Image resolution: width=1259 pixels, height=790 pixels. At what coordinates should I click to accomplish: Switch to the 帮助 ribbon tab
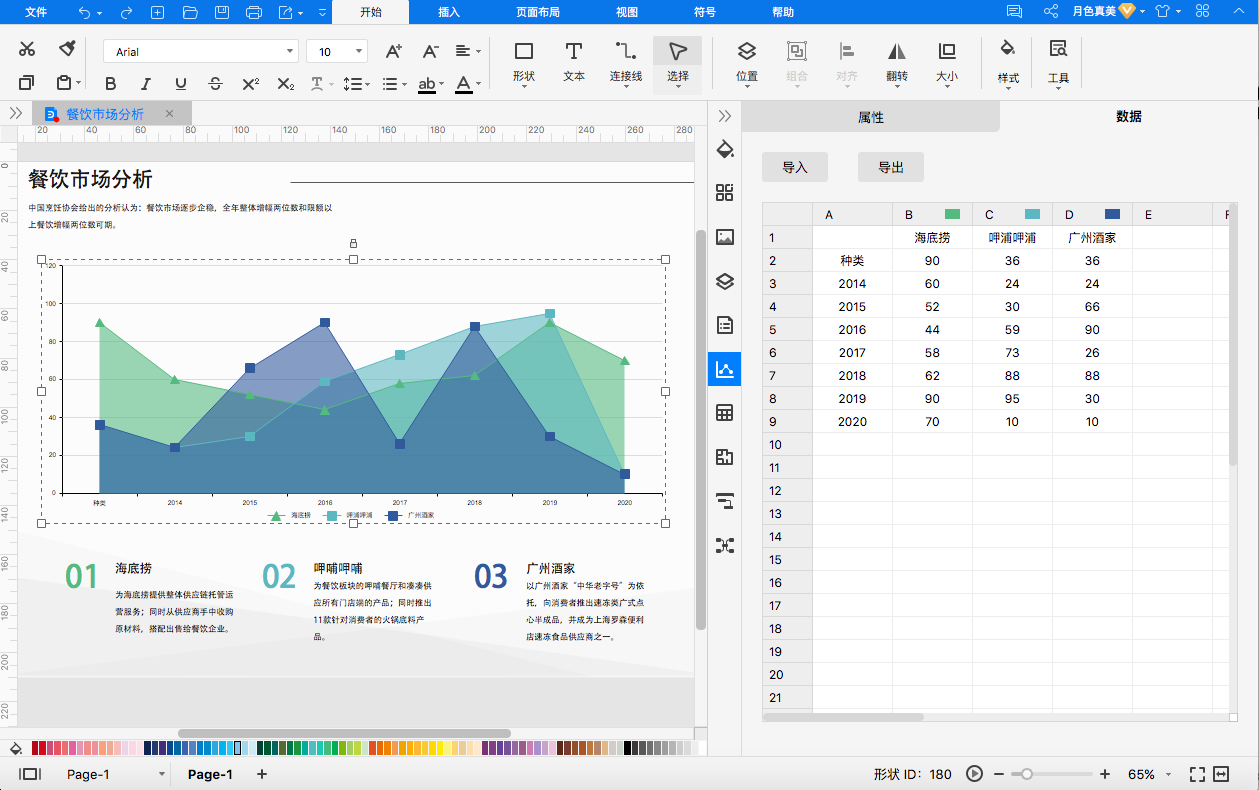[x=783, y=12]
